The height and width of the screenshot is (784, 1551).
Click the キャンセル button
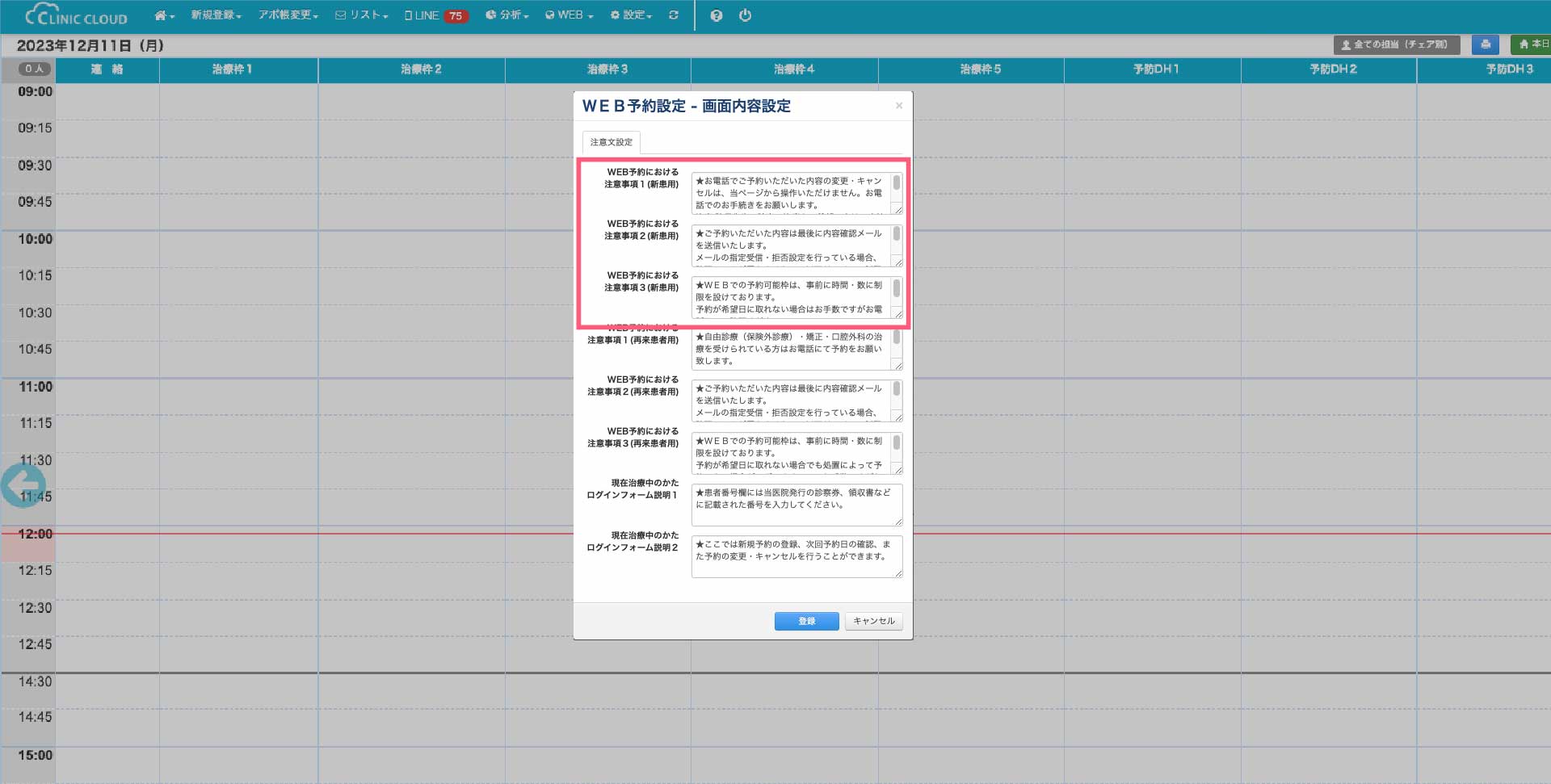pos(873,621)
